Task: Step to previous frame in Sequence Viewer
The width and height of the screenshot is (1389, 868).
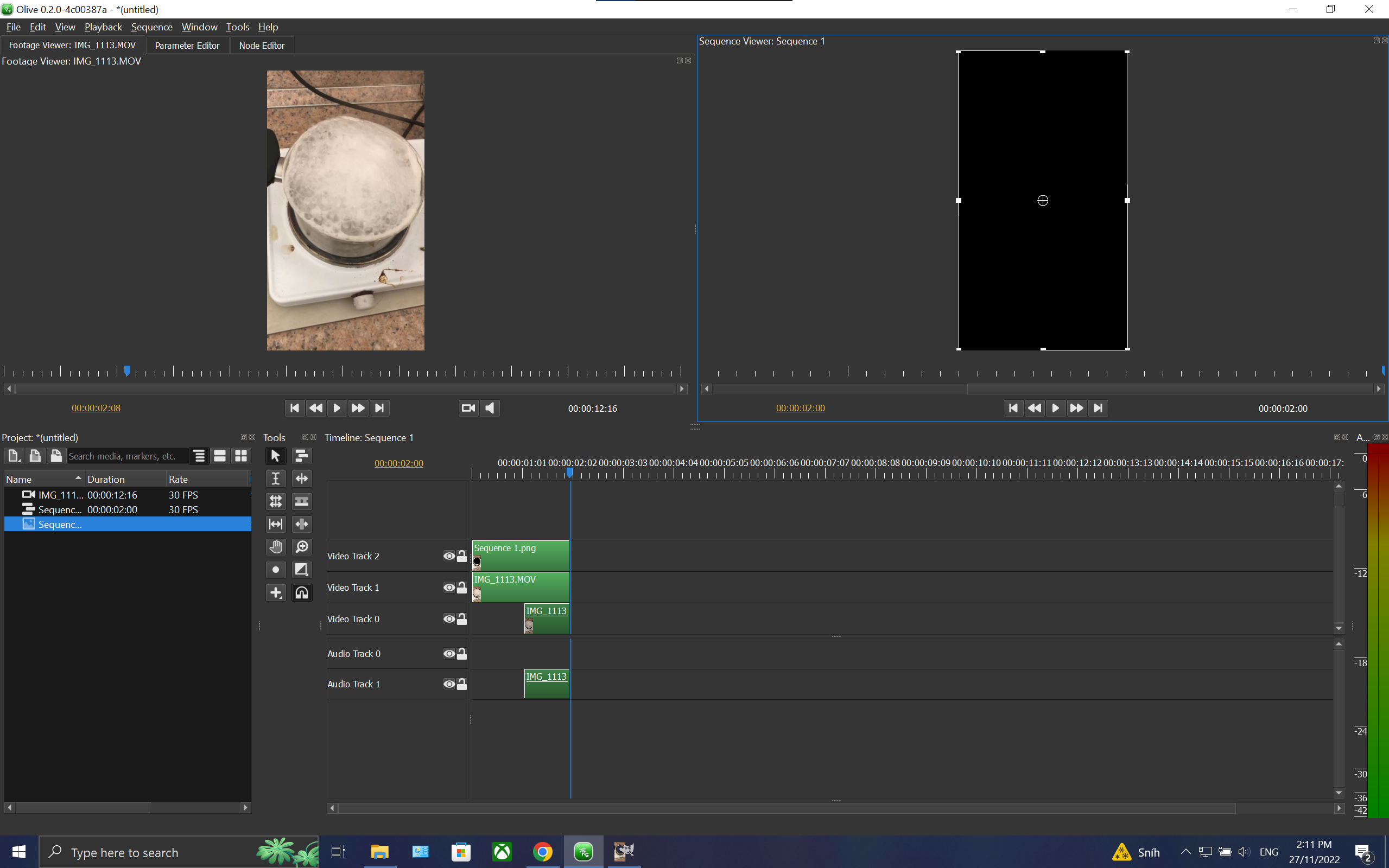Action: point(1034,408)
